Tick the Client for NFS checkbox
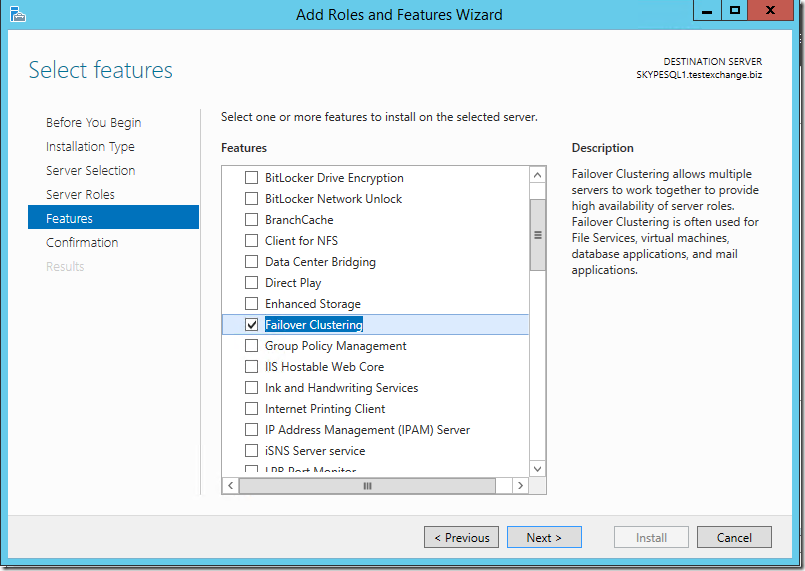The width and height of the screenshot is (805, 571). click(252, 241)
